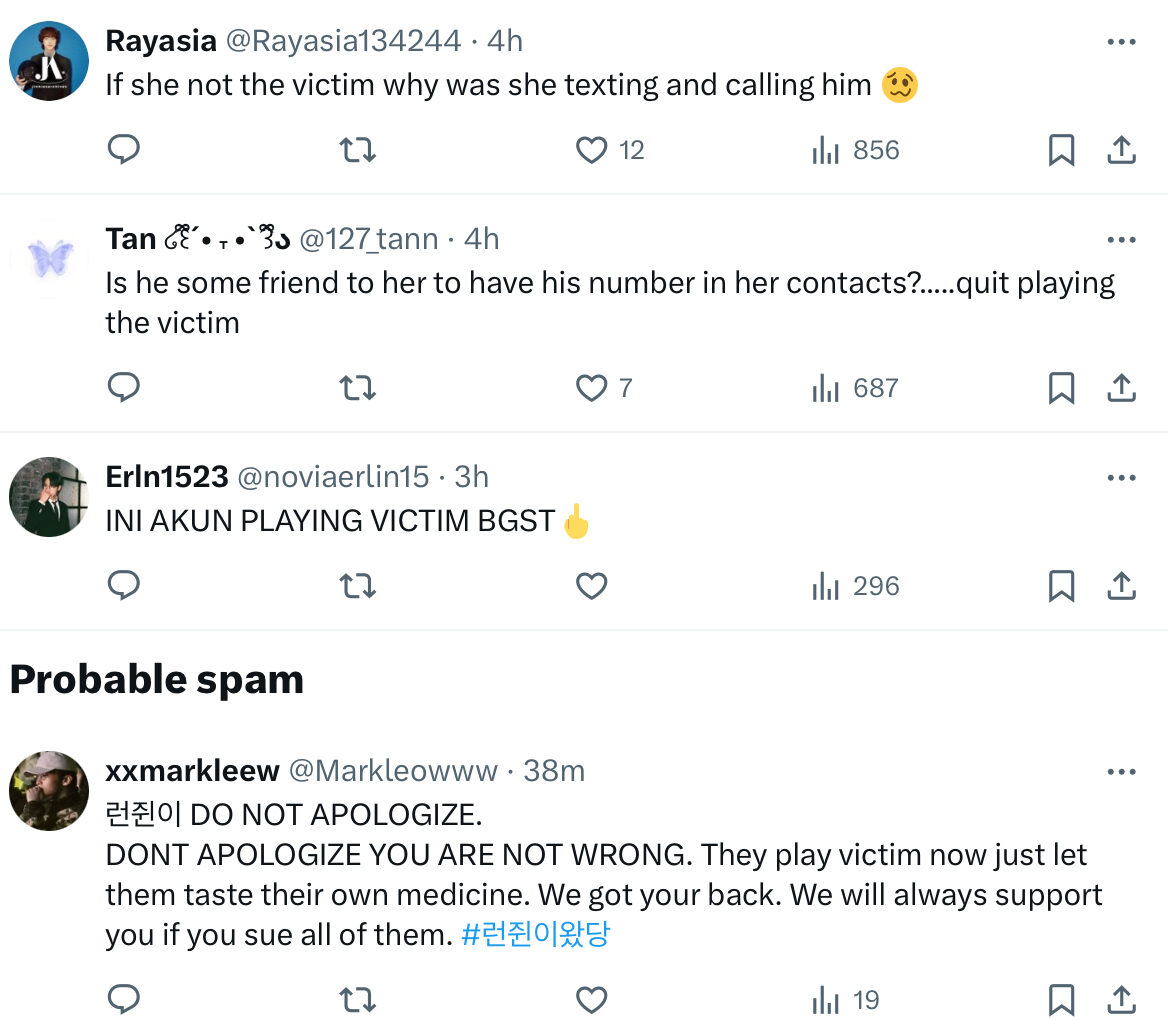Screen dimensions: 1168x1020
Task: Open the #런쥔이왔당 hashtag link
Action: pos(535,935)
